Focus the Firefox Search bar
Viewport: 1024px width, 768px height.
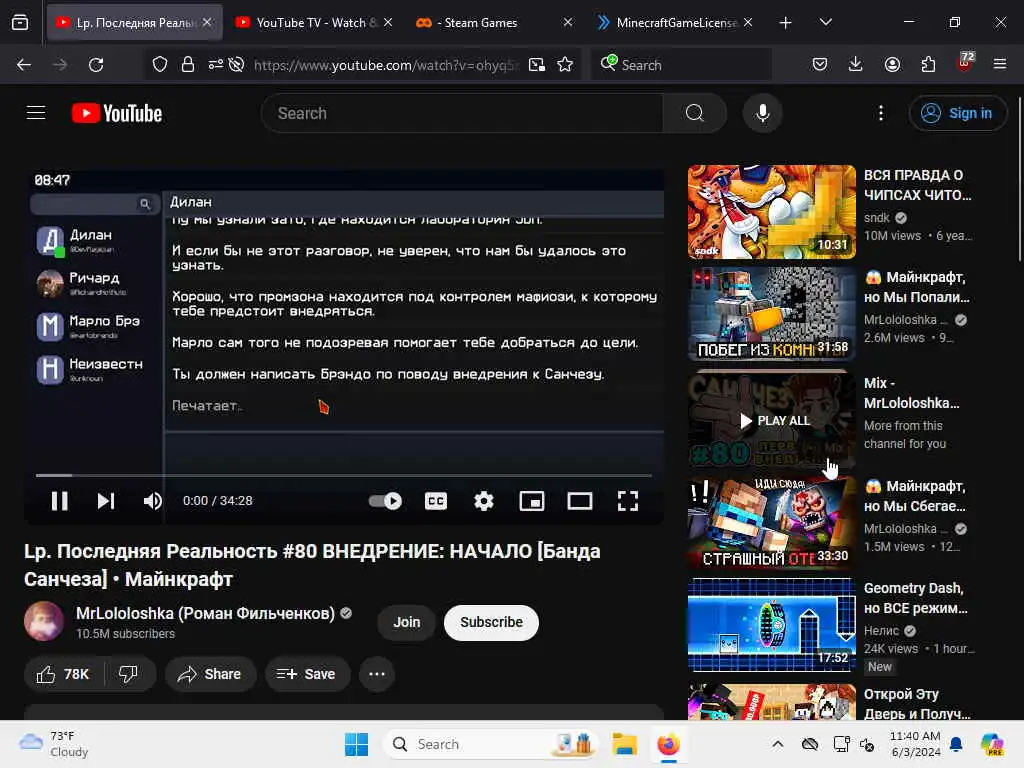click(x=681, y=65)
